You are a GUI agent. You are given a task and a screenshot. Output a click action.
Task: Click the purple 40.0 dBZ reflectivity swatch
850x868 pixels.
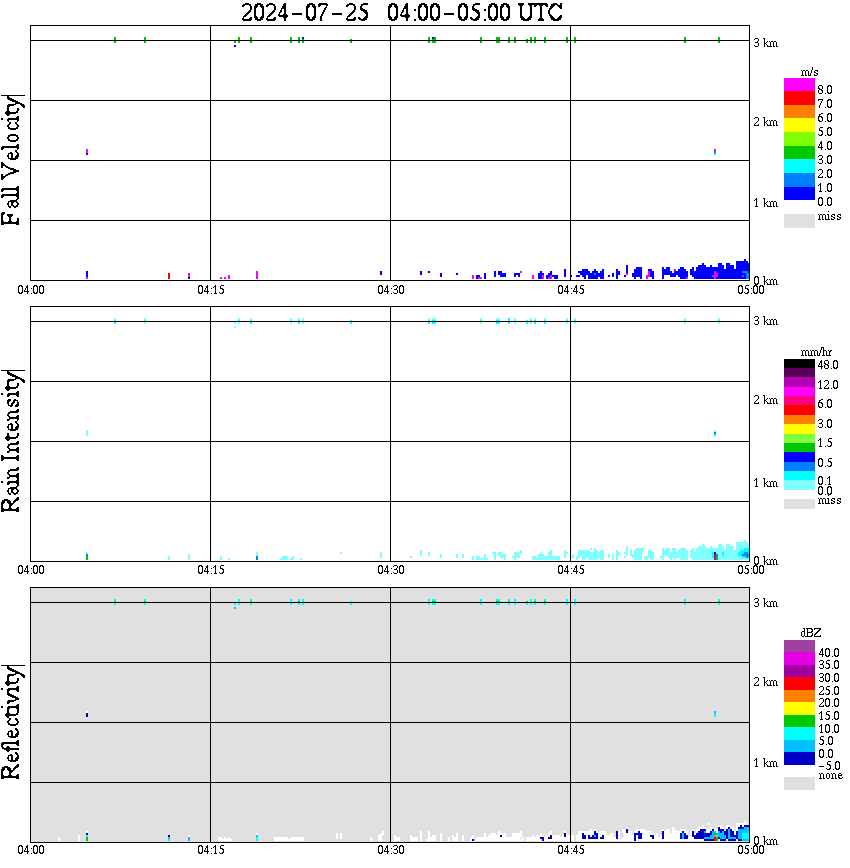pyautogui.click(x=799, y=646)
